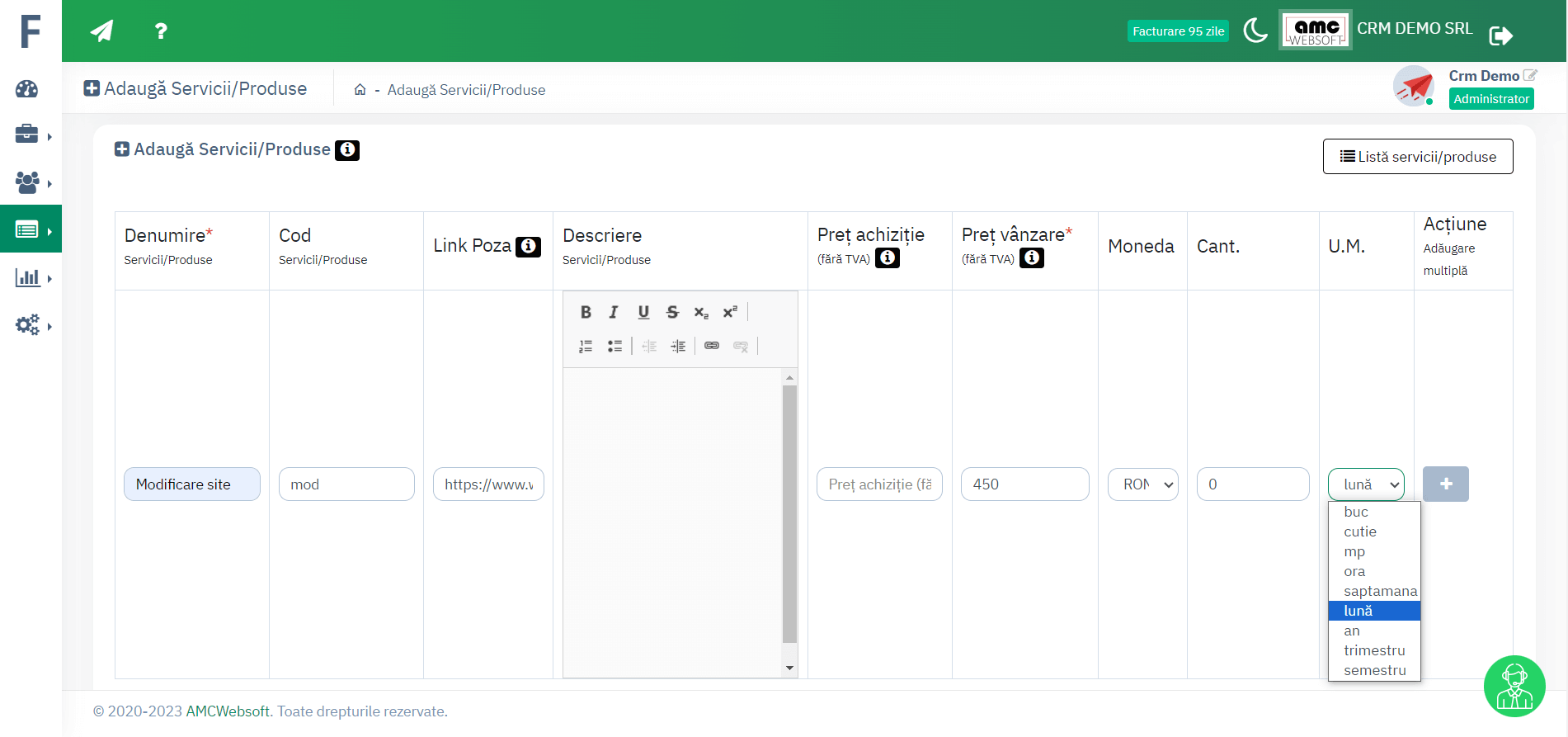The width and height of the screenshot is (1568, 737).
Task: Click the description editor vertical scrollbar
Action: pos(789,512)
